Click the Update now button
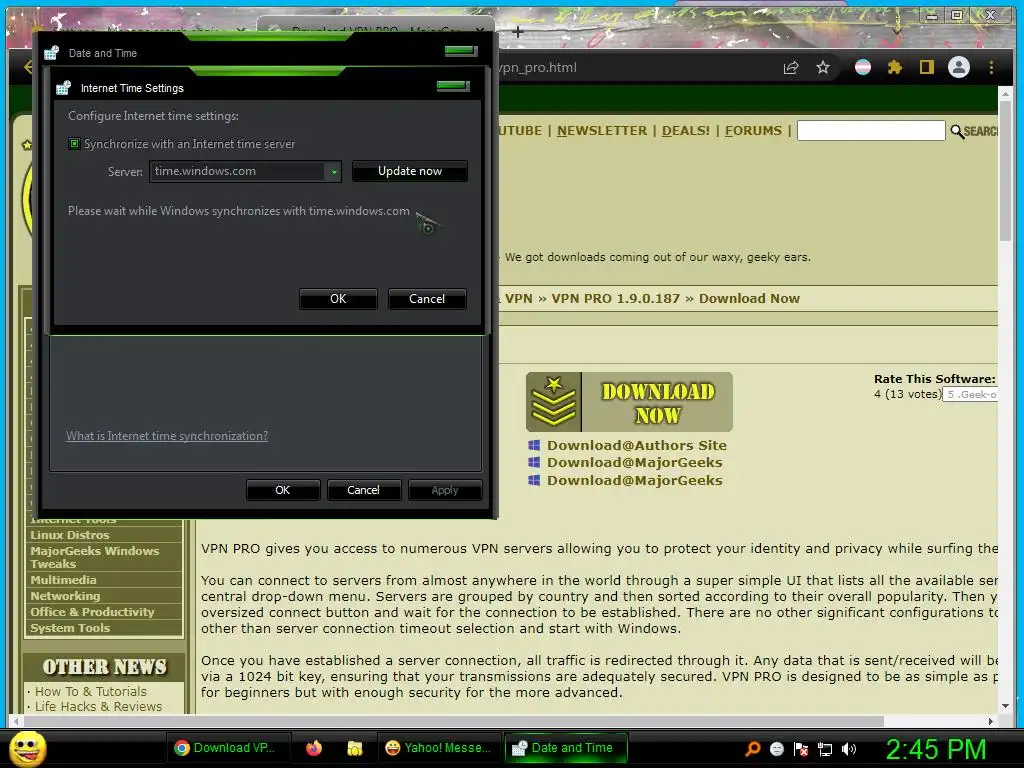Viewport: 1024px width, 768px height. [x=409, y=171]
